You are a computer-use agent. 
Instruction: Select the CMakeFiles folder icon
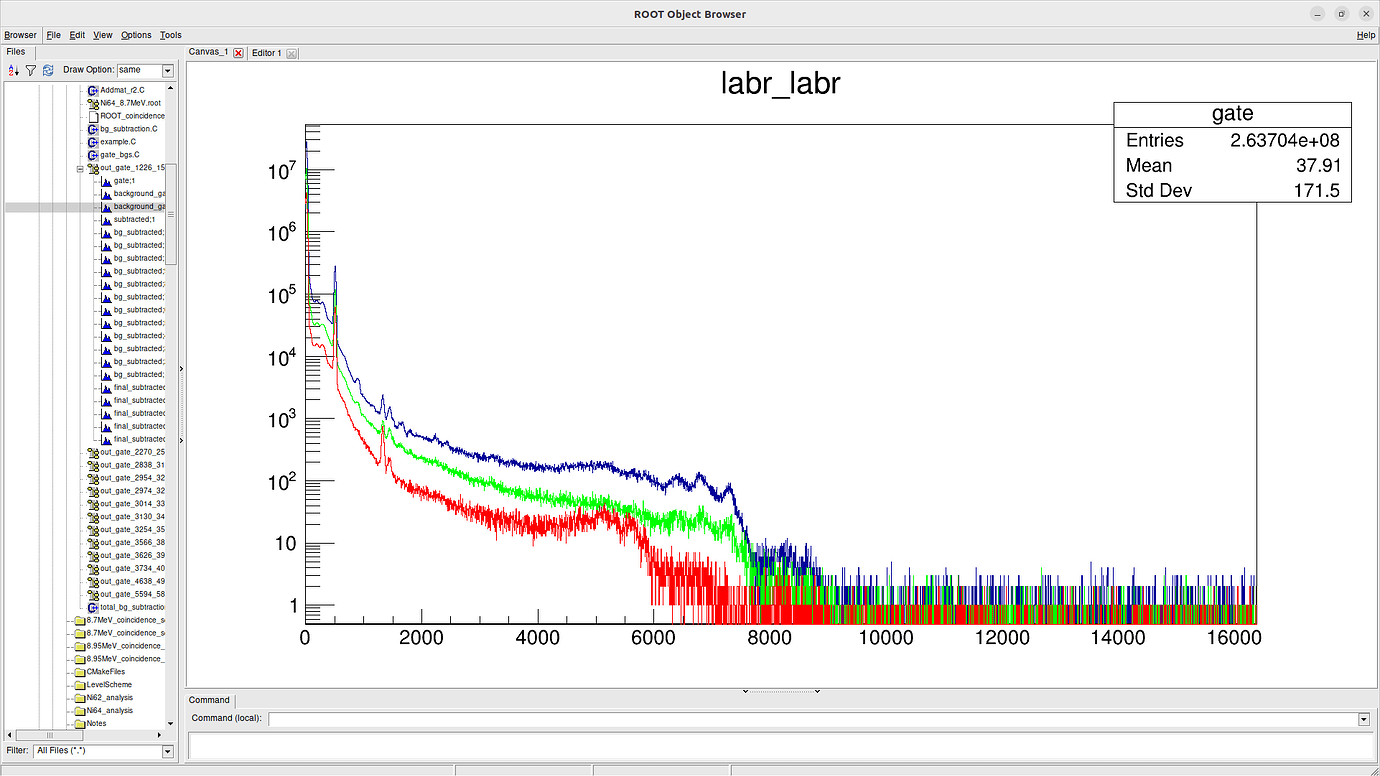(80, 672)
